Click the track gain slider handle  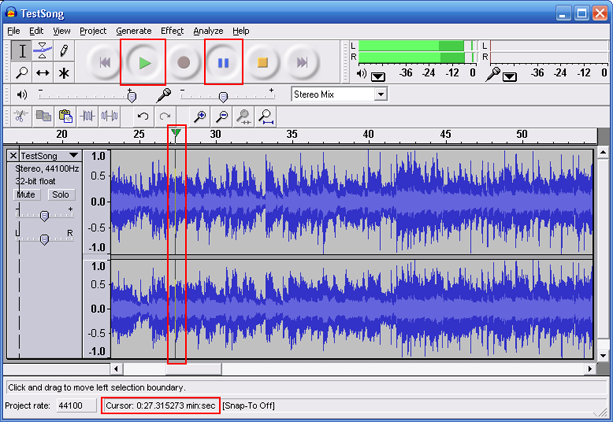coord(44,216)
